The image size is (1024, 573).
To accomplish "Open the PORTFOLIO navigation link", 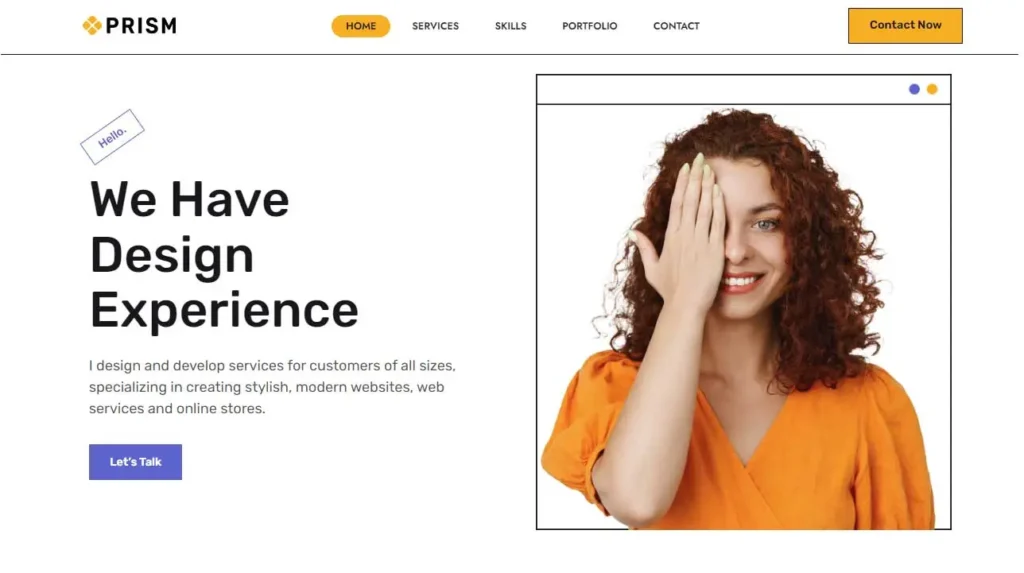I will pyautogui.click(x=589, y=26).
